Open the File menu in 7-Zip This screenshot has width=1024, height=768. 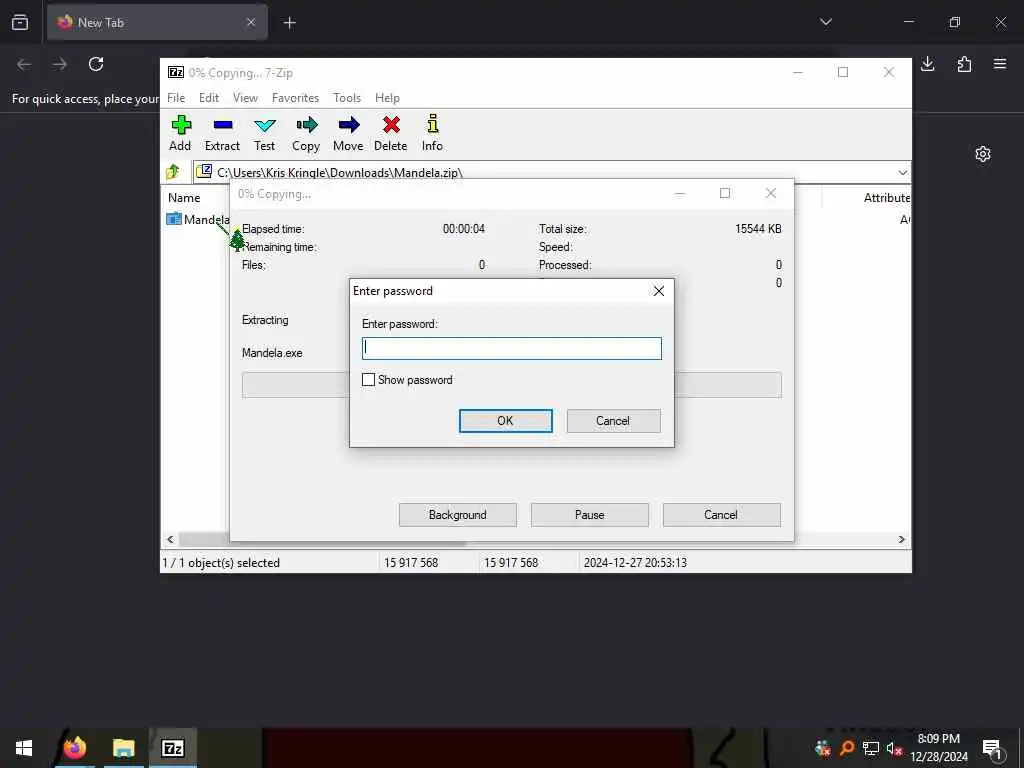coord(176,98)
